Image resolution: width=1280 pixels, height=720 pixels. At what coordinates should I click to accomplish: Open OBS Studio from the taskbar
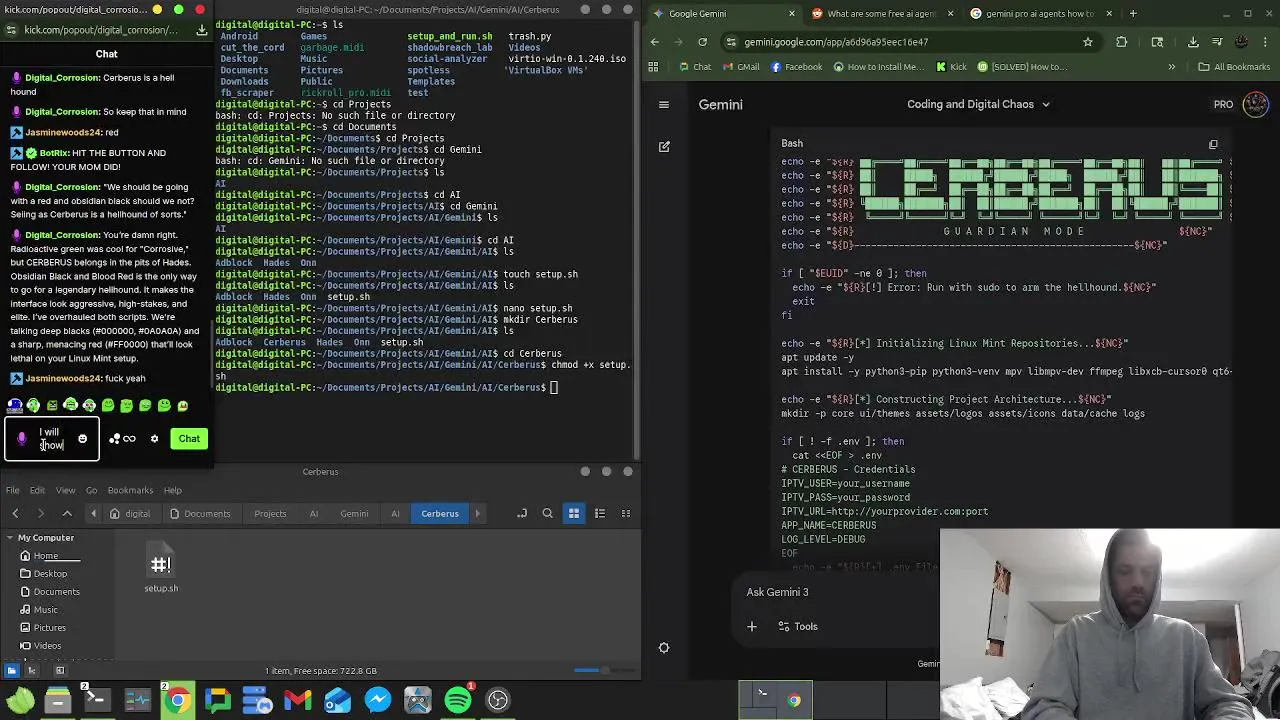point(498,700)
